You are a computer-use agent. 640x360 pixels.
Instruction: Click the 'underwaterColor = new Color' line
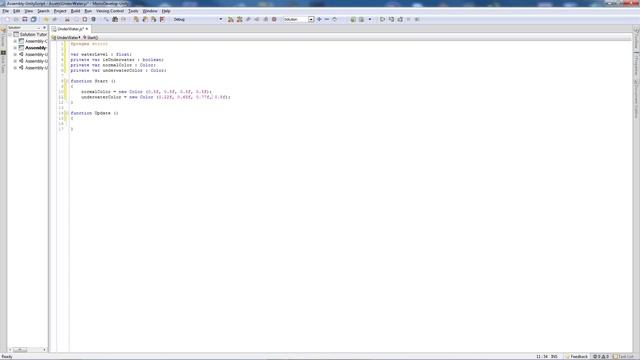coord(156,97)
